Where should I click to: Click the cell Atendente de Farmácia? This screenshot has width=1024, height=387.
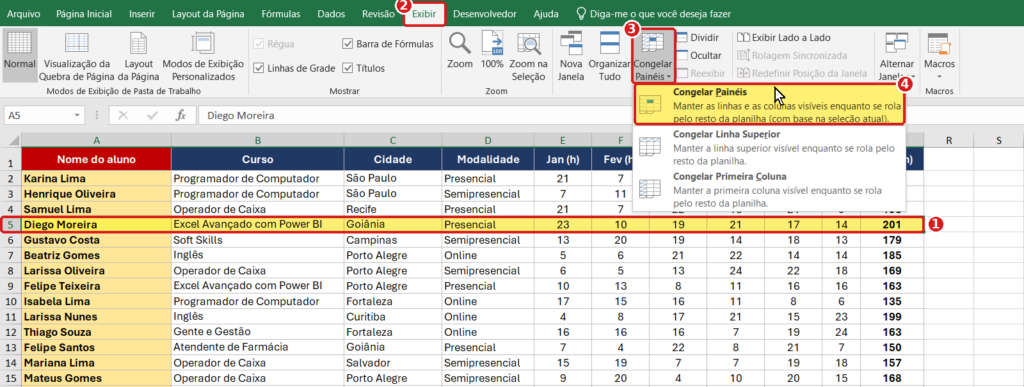(258, 347)
